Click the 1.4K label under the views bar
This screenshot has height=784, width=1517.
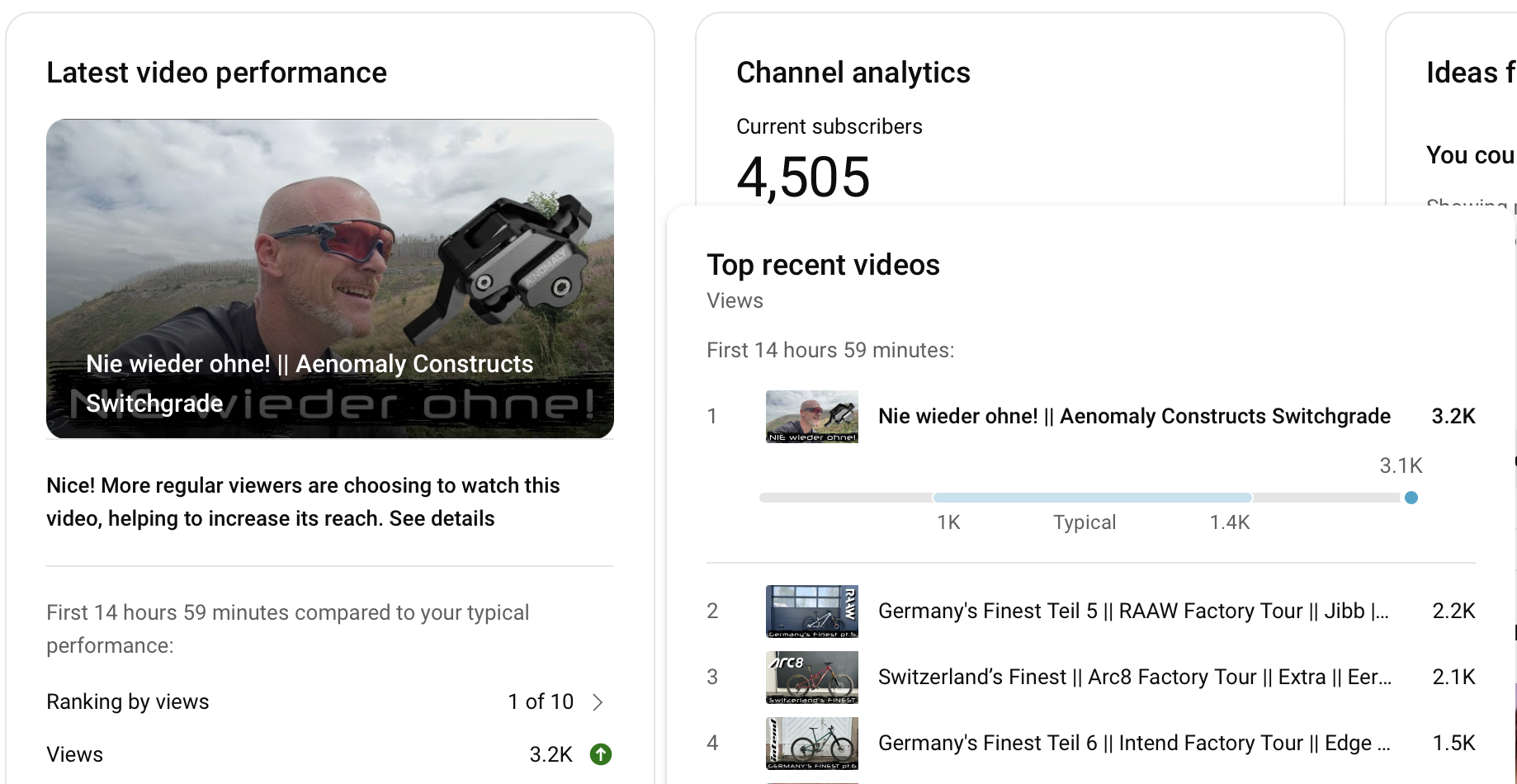coord(1230,522)
